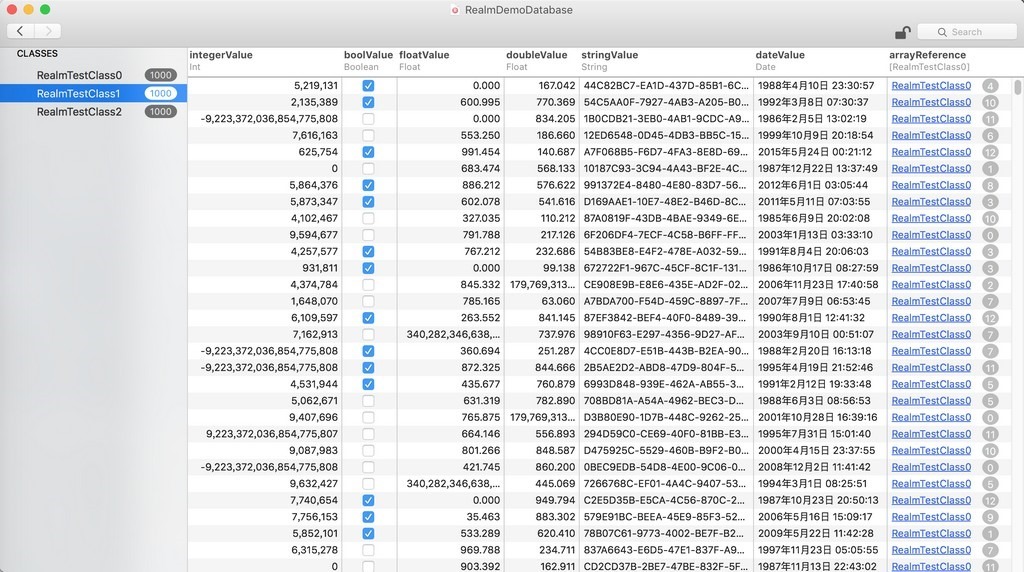
Task: Select string cell CD2CD37B-2BE7-47BE-832F-5F...
Action: tap(666, 566)
